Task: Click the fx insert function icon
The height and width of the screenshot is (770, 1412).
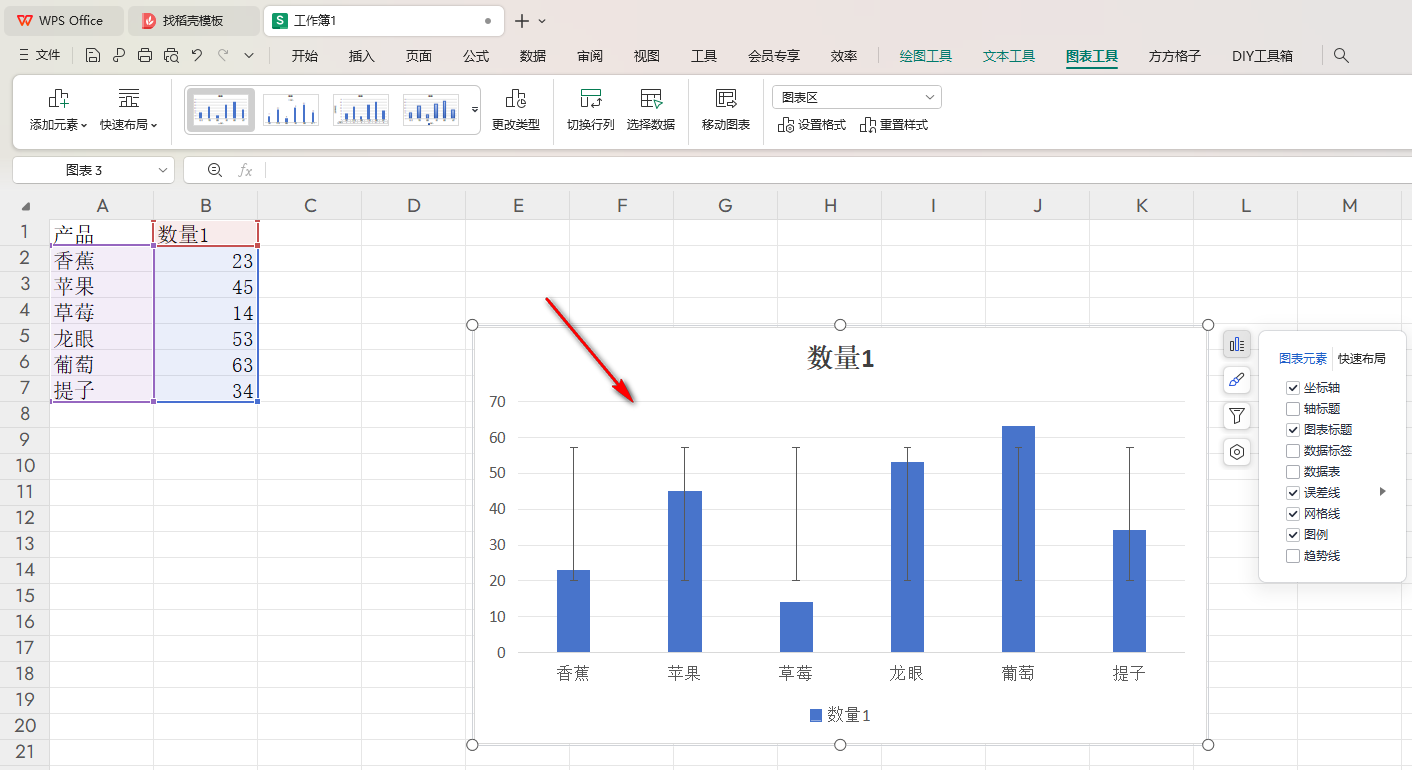Action: [245, 170]
